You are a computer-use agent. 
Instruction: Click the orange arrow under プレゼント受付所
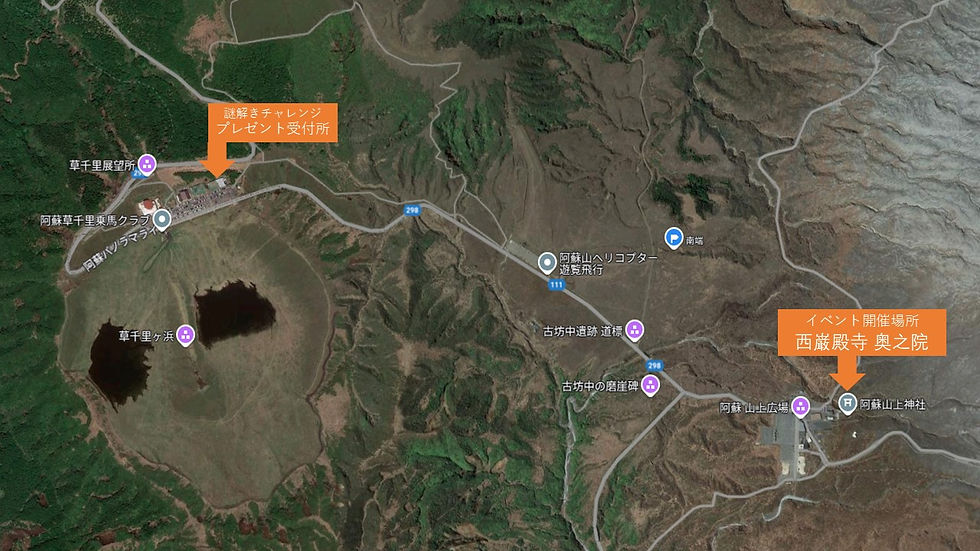(218, 159)
